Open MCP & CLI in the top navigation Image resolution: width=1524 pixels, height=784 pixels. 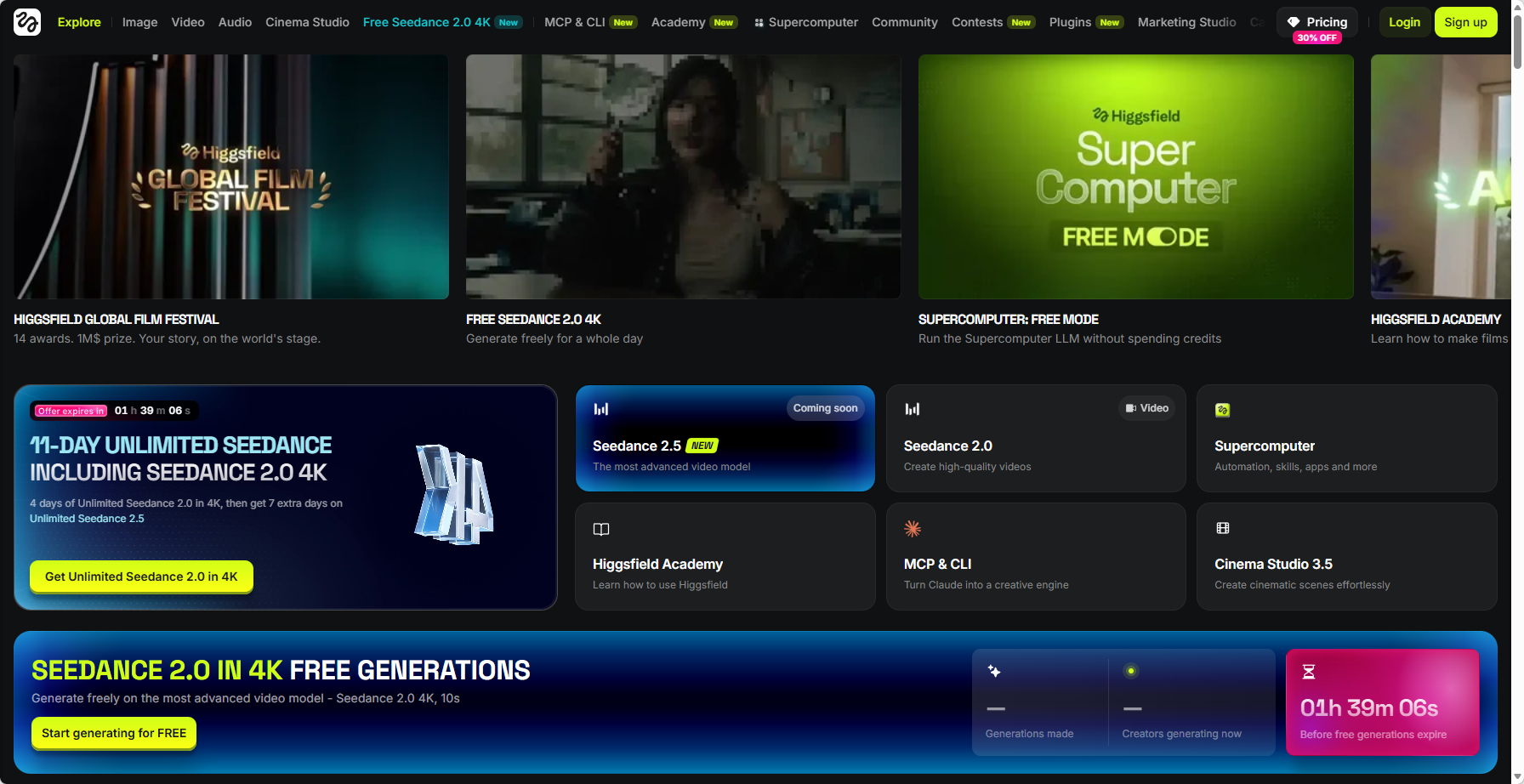590,22
